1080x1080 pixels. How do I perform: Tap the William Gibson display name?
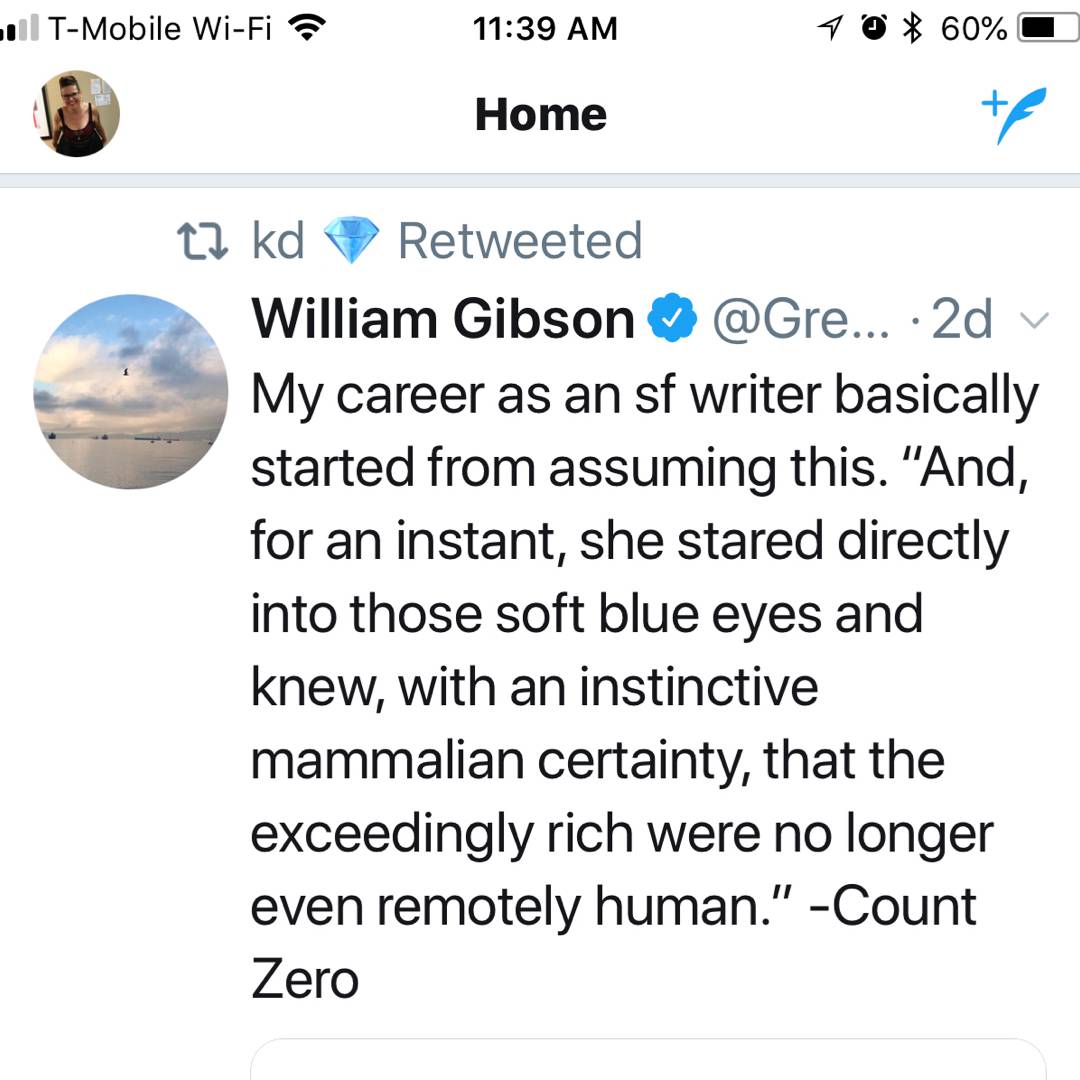[x=443, y=319]
